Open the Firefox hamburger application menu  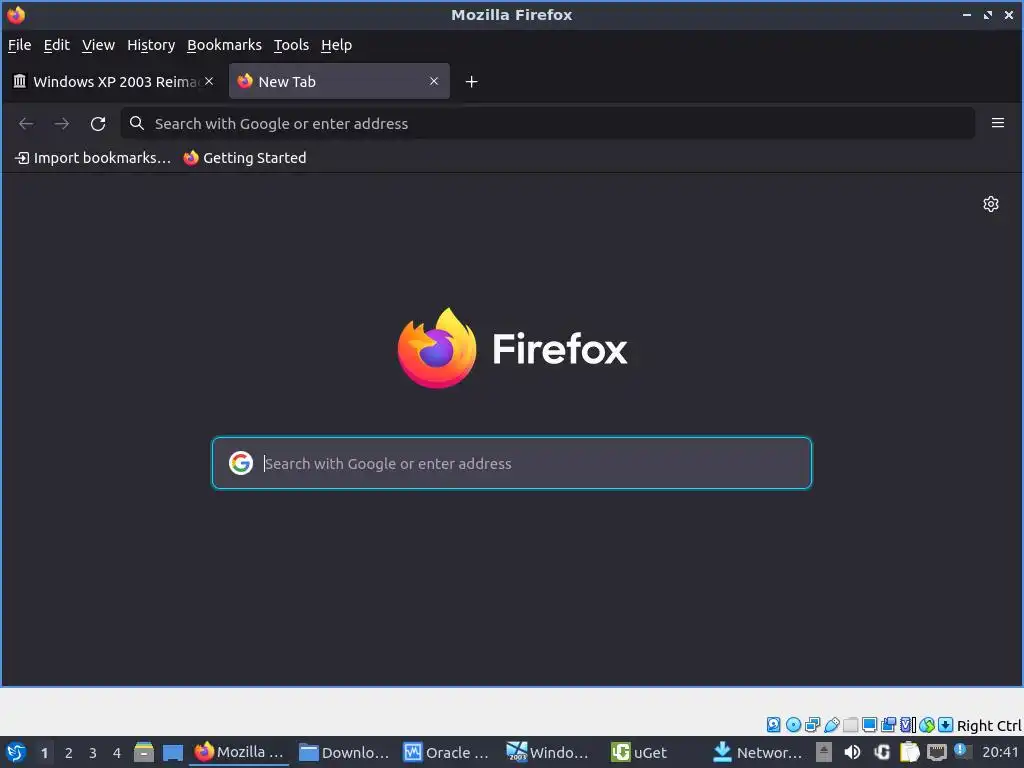click(997, 123)
